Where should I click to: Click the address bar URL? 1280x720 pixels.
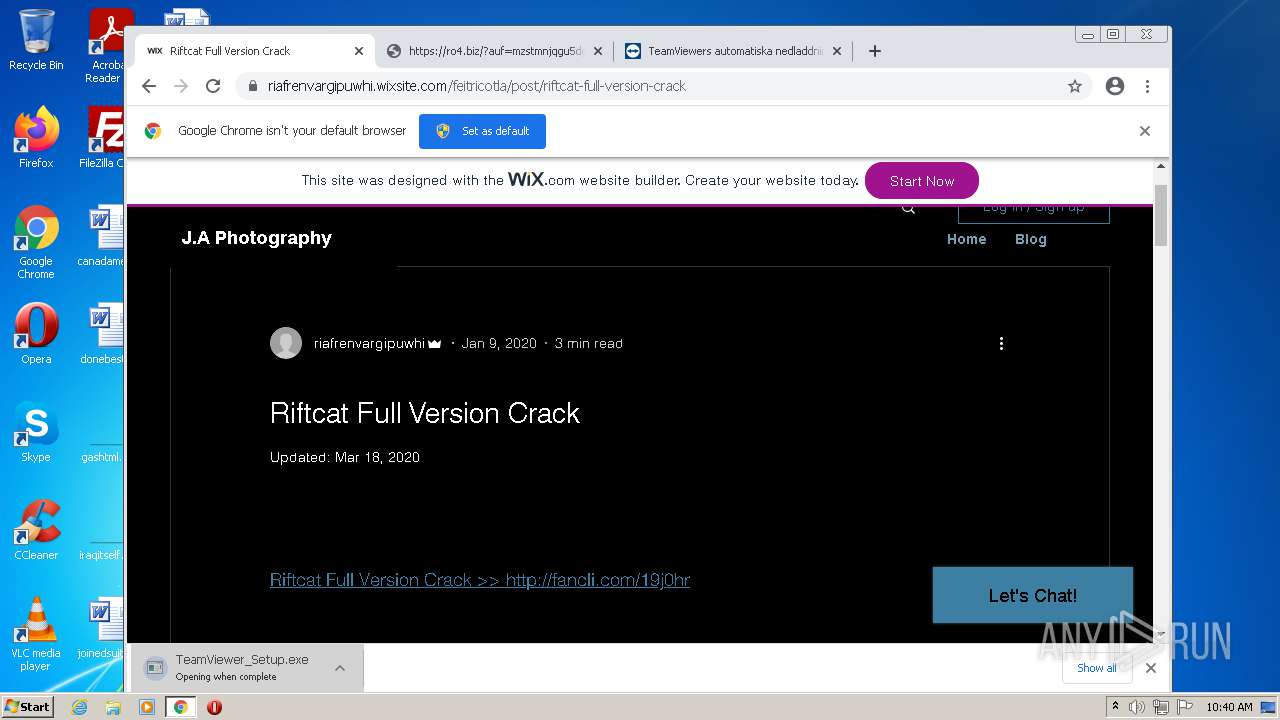pos(477,86)
